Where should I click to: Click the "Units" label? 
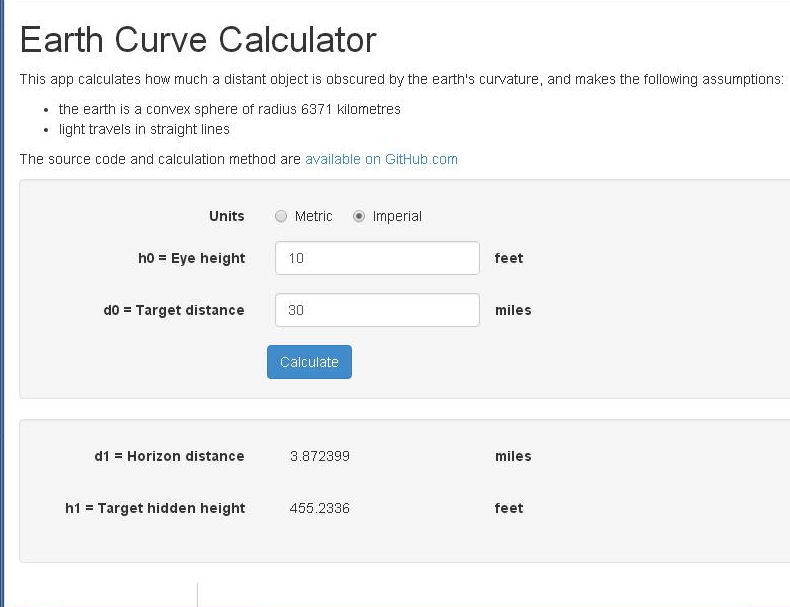pos(226,216)
